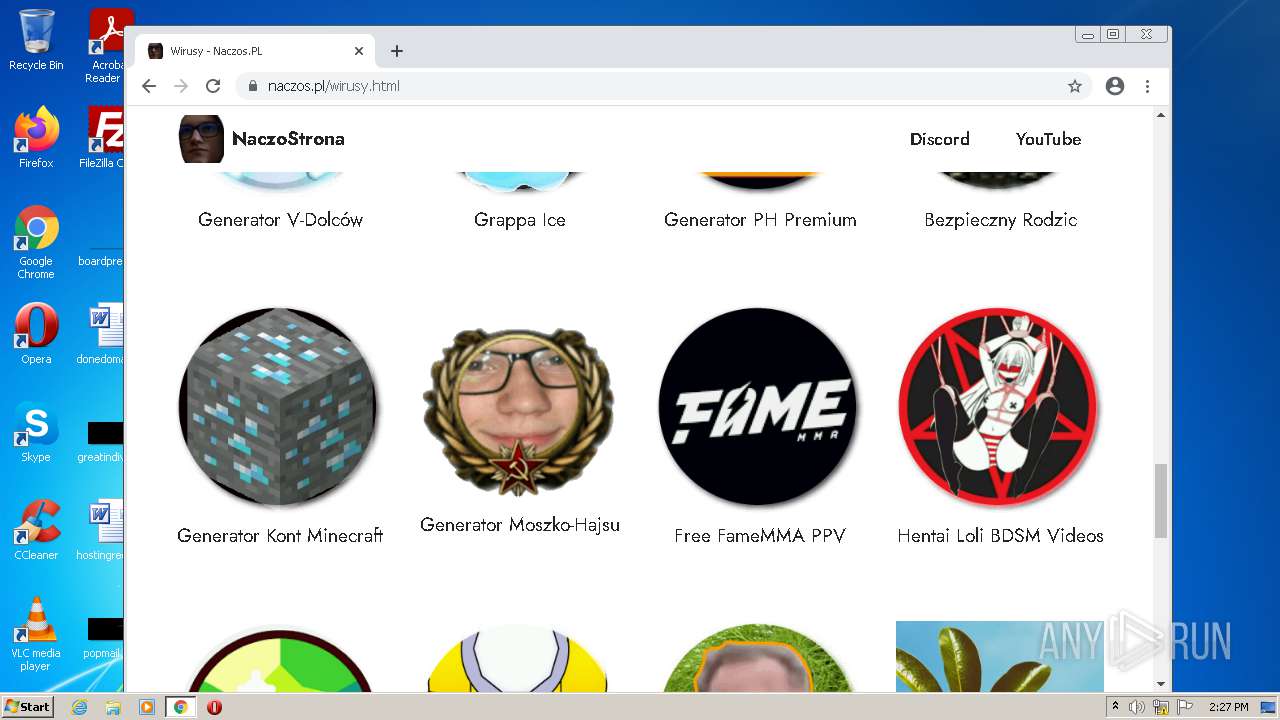This screenshot has height=720, width=1280.
Task: Click the taskbar clock showing 2:27 PM
Action: tap(1228, 707)
